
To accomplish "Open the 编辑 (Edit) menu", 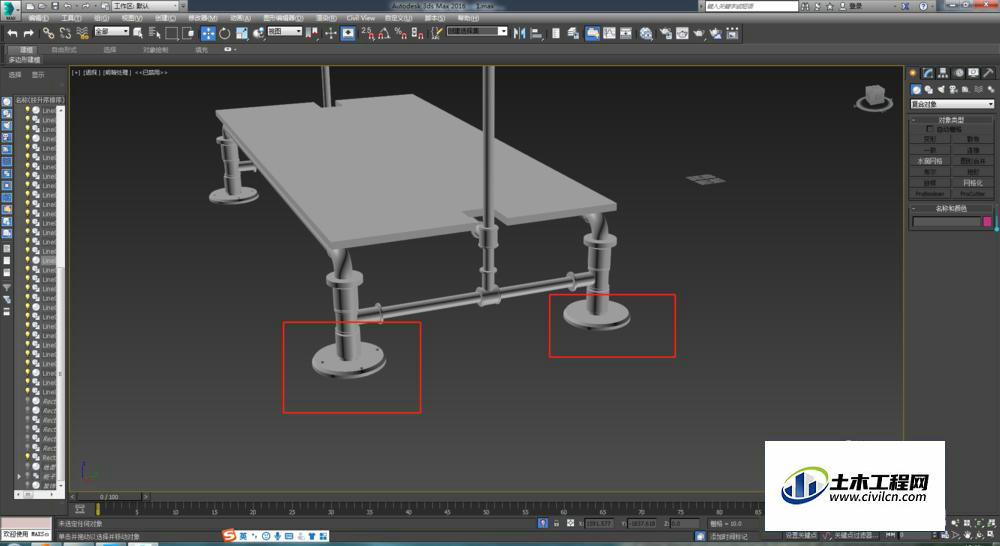I will pyautogui.click(x=39, y=18).
